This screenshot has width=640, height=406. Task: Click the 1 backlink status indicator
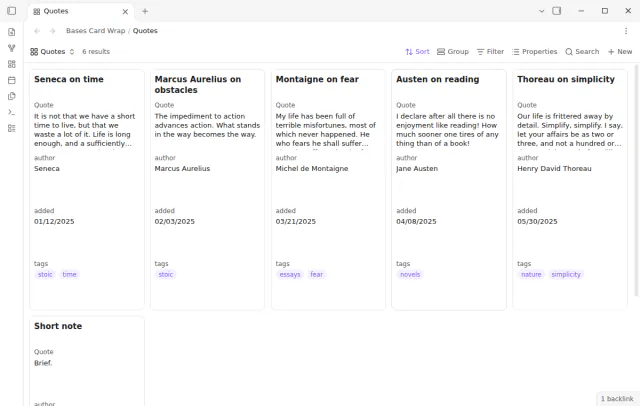click(x=617, y=399)
